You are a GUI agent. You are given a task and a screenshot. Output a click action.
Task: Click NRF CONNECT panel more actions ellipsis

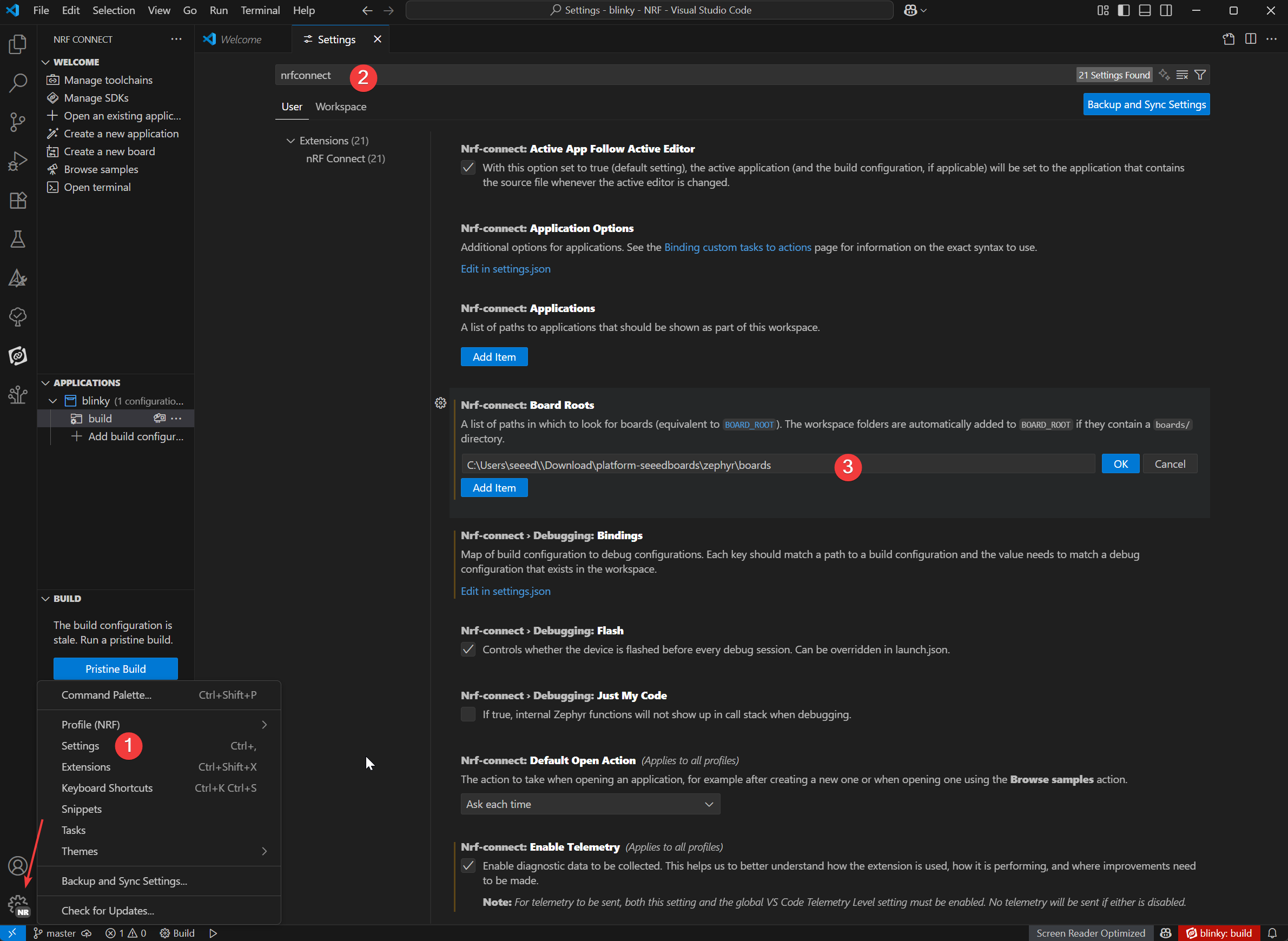tap(176, 39)
